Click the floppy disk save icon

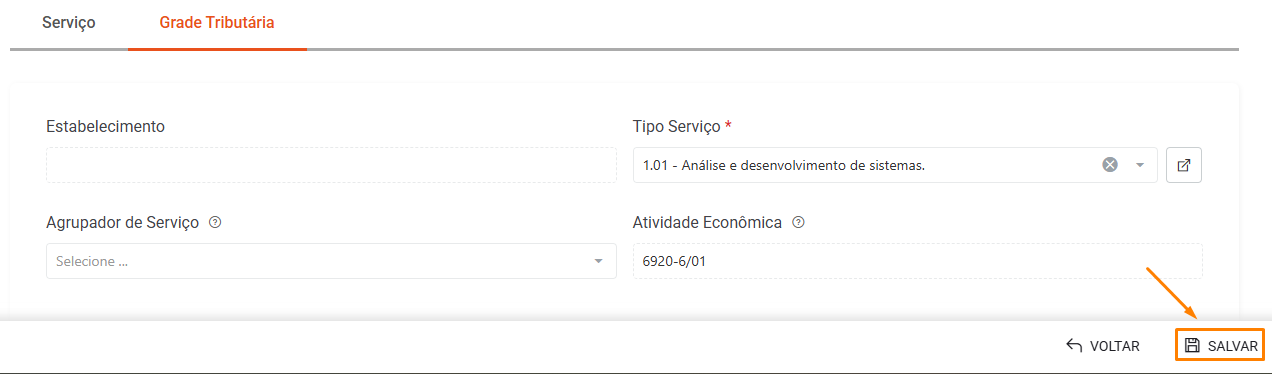click(x=1192, y=345)
